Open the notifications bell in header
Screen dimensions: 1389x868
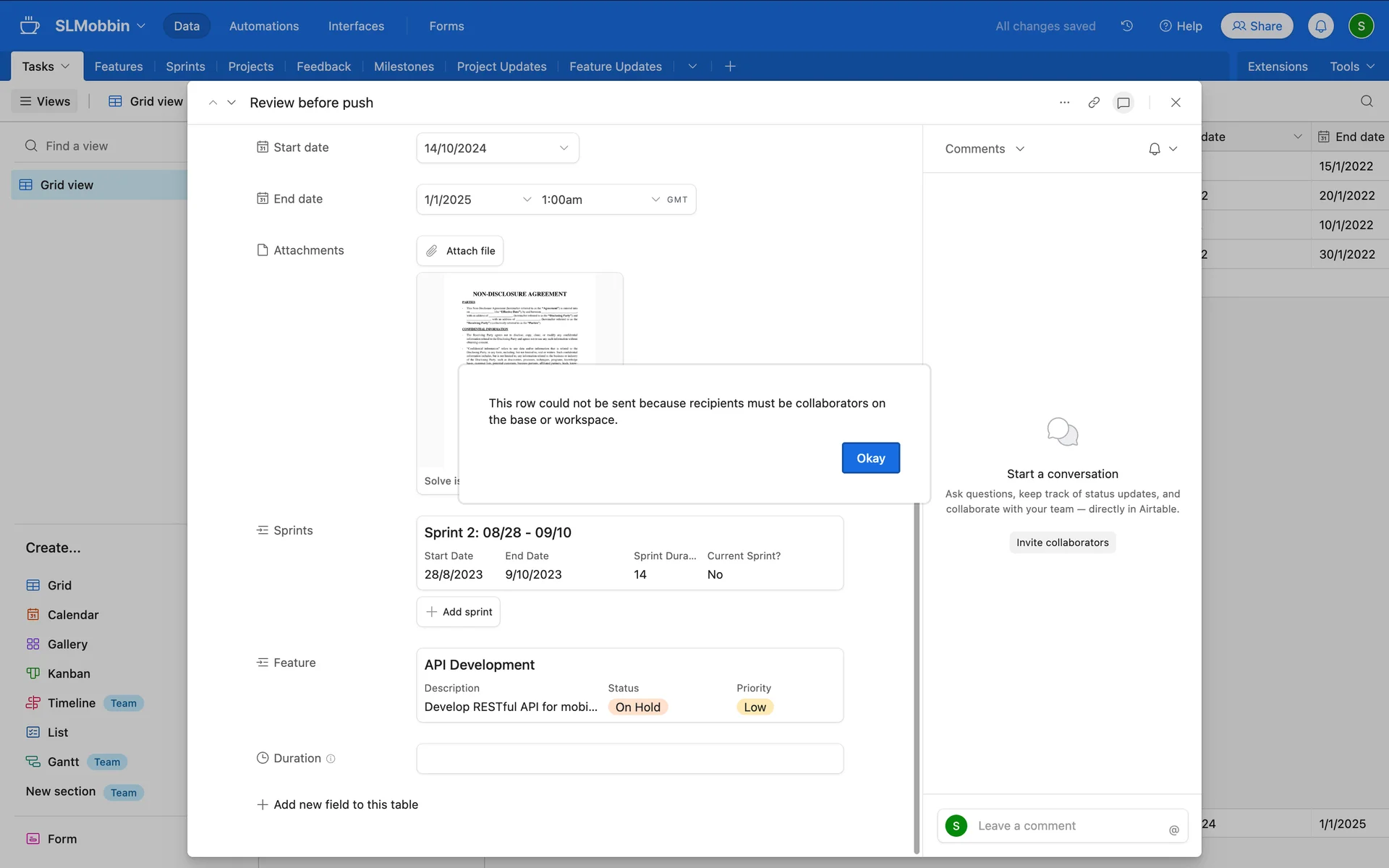tap(1320, 26)
